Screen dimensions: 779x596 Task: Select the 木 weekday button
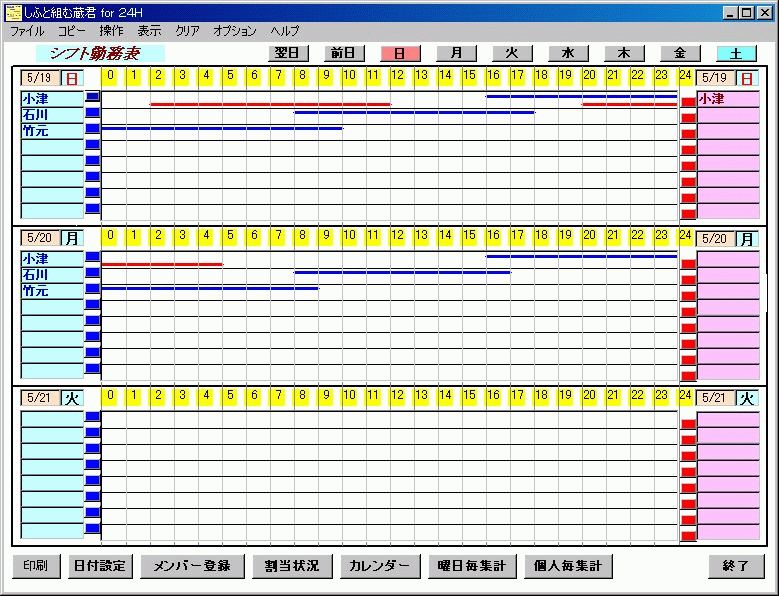[624, 53]
